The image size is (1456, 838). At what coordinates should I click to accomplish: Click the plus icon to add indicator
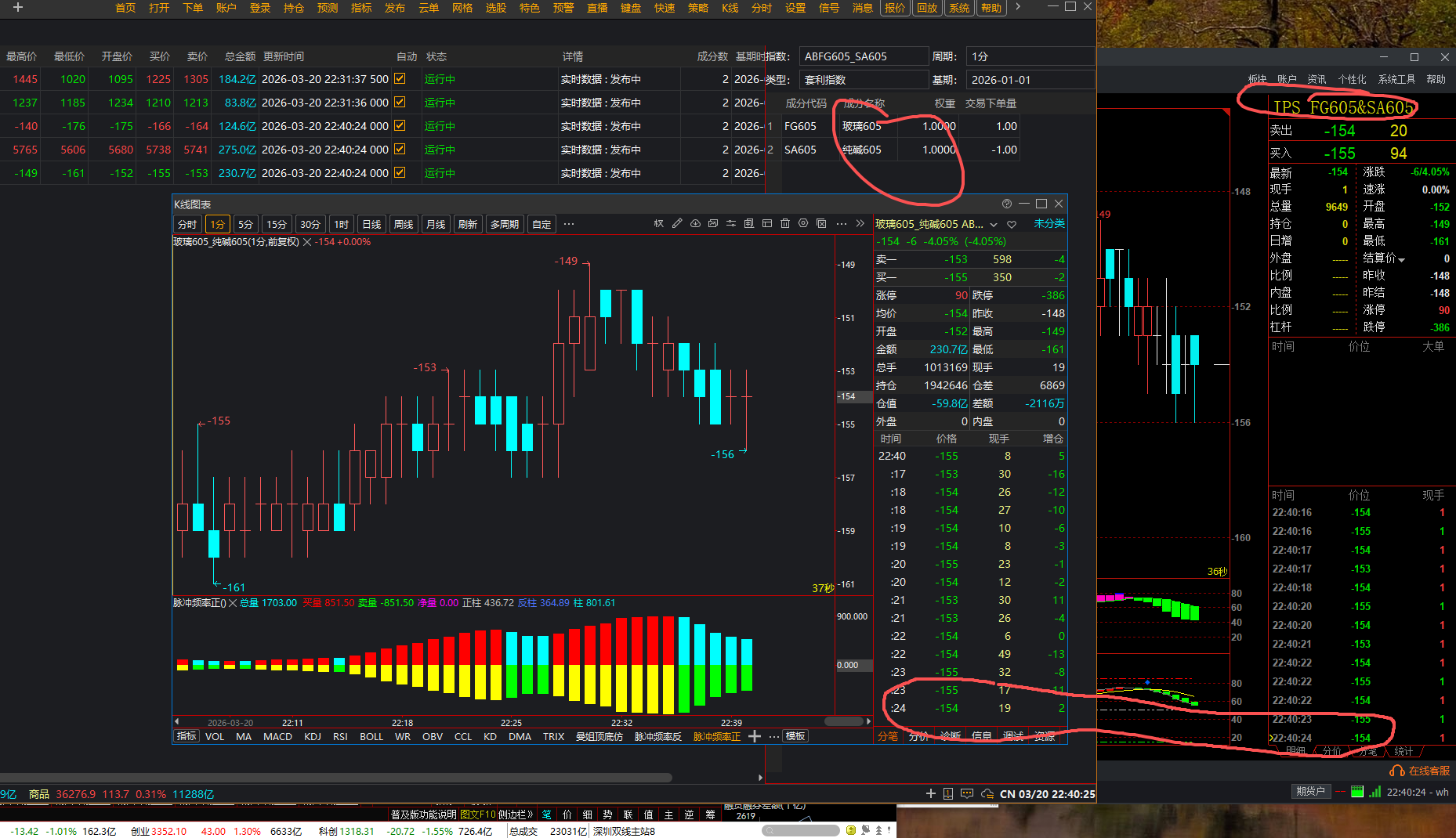(x=755, y=736)
